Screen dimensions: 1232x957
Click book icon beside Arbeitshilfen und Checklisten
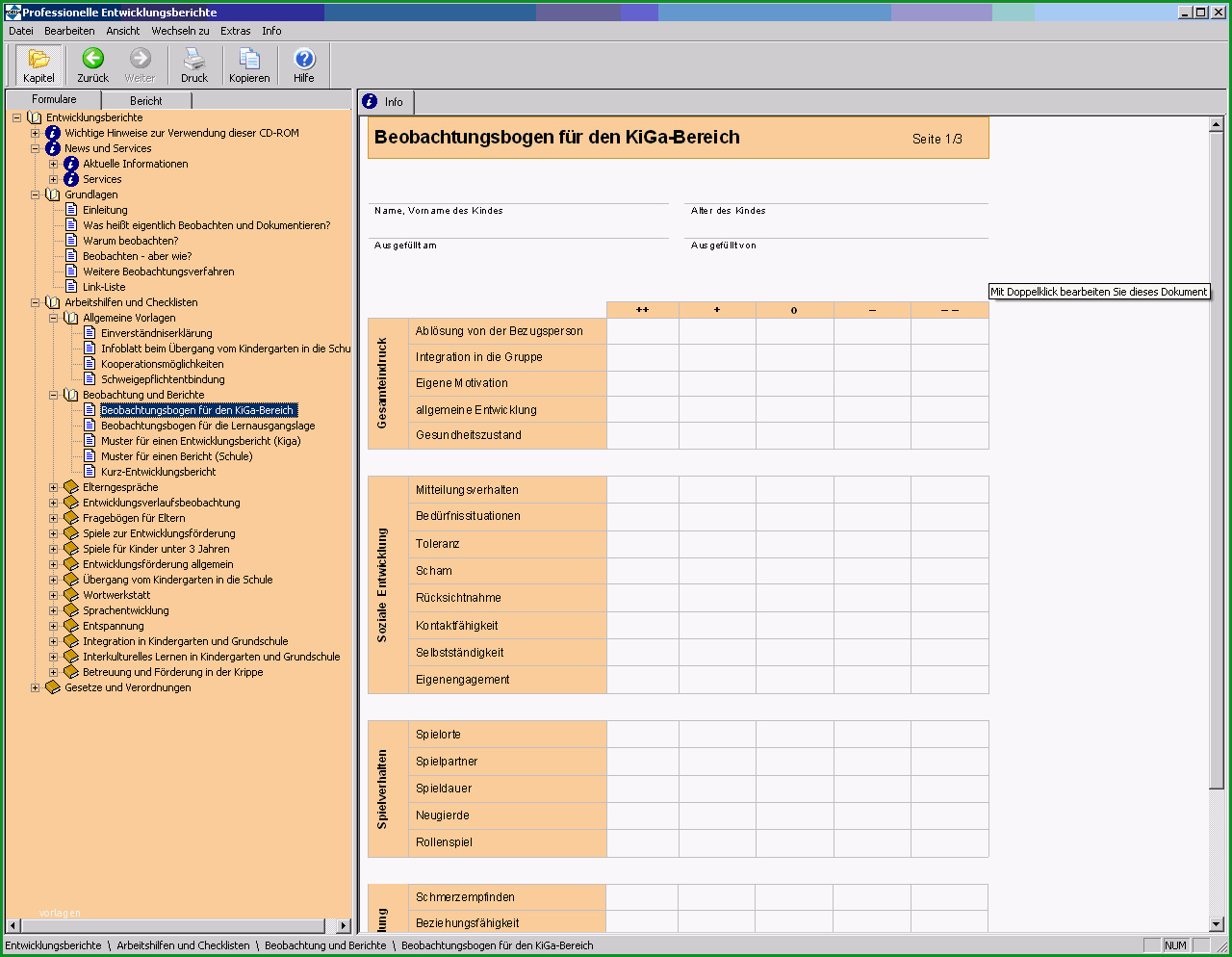[x=53, y=302]
